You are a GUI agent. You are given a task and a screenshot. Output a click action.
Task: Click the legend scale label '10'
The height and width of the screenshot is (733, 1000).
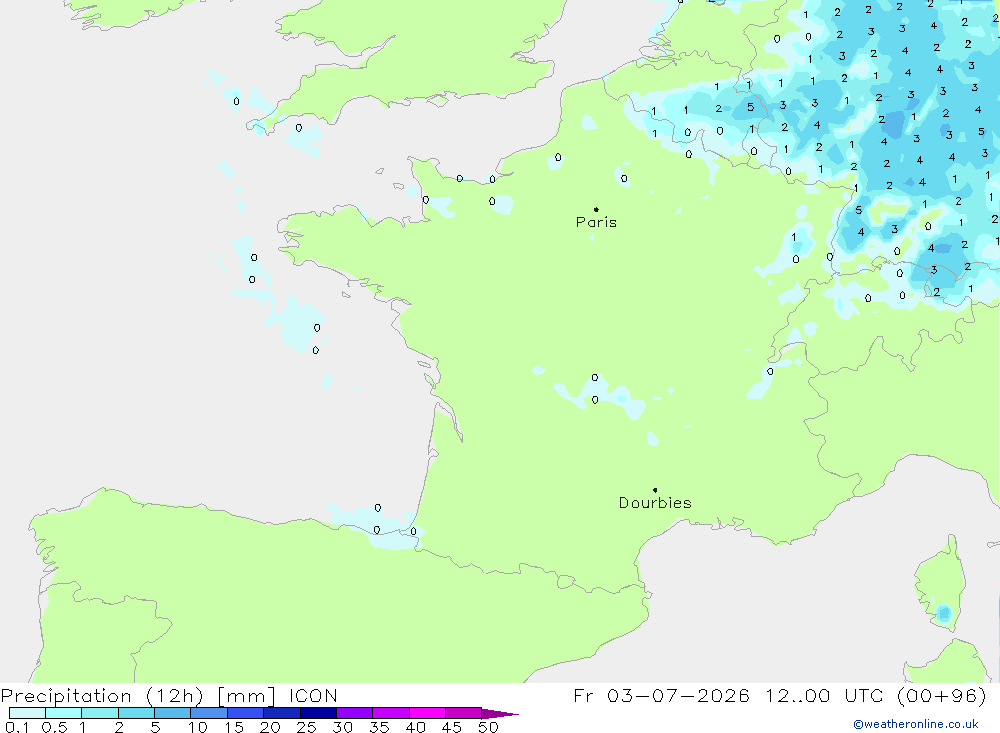[198, 727]
